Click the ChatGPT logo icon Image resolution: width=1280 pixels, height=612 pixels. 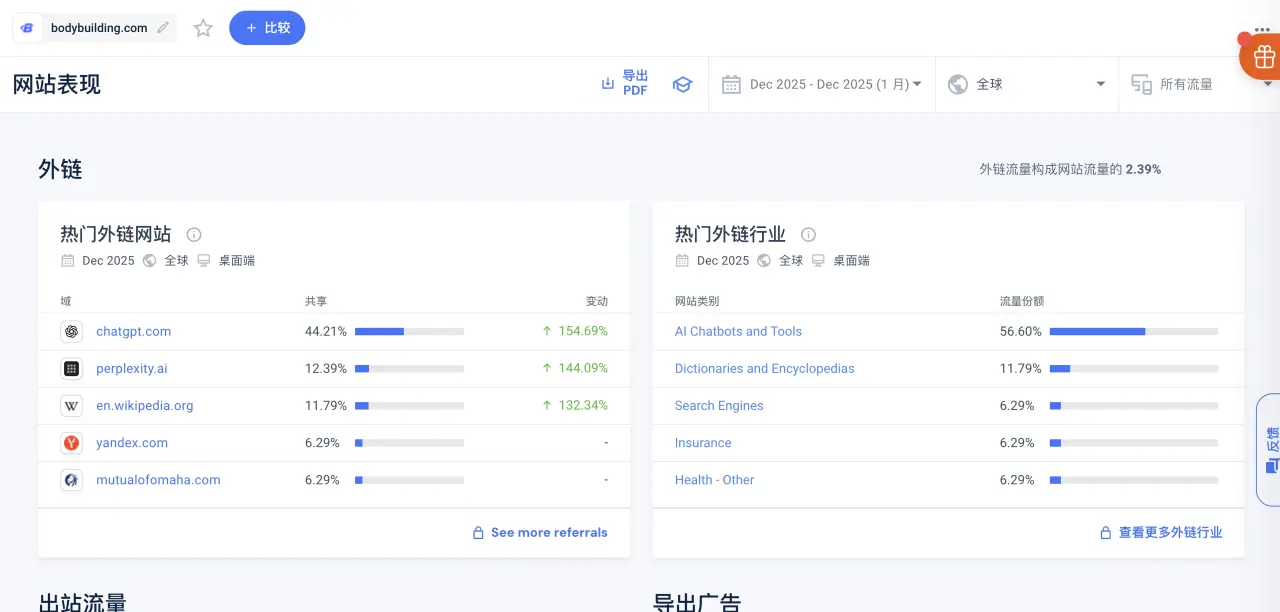(71, 331)
